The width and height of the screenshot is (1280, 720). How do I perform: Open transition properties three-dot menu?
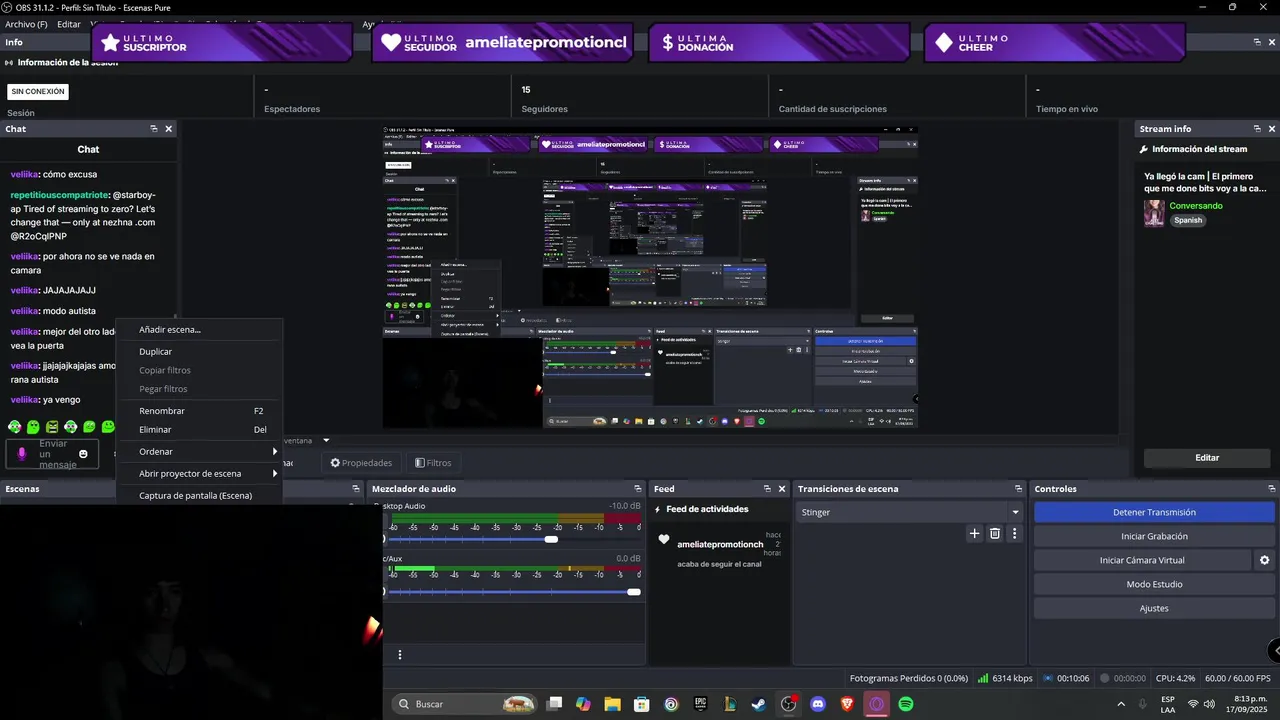tap(1014, 534)
